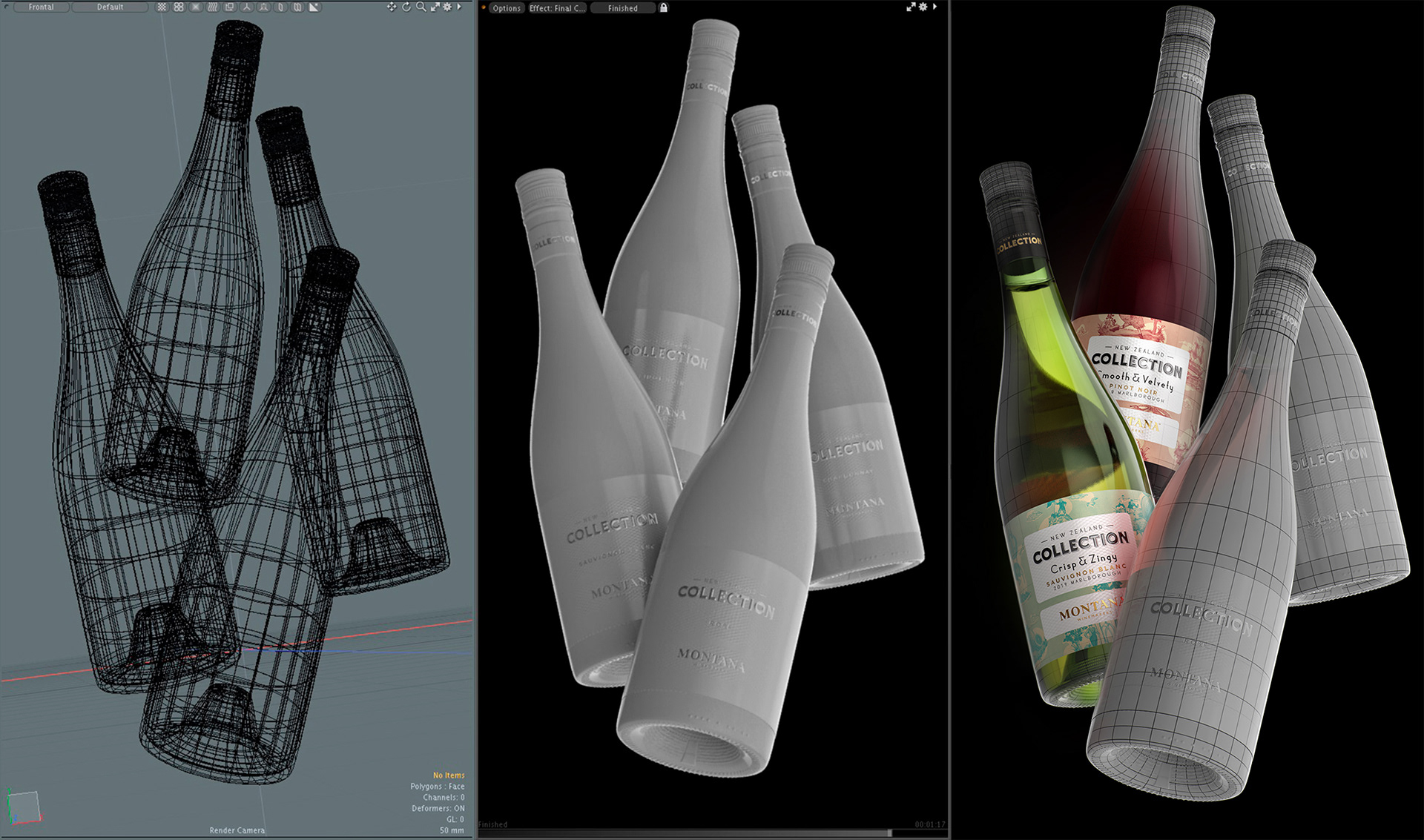The height and width of the screenshot is (840, 1424).
Task: Click the pan view cross-arrows icon
Action: [392, 7]
